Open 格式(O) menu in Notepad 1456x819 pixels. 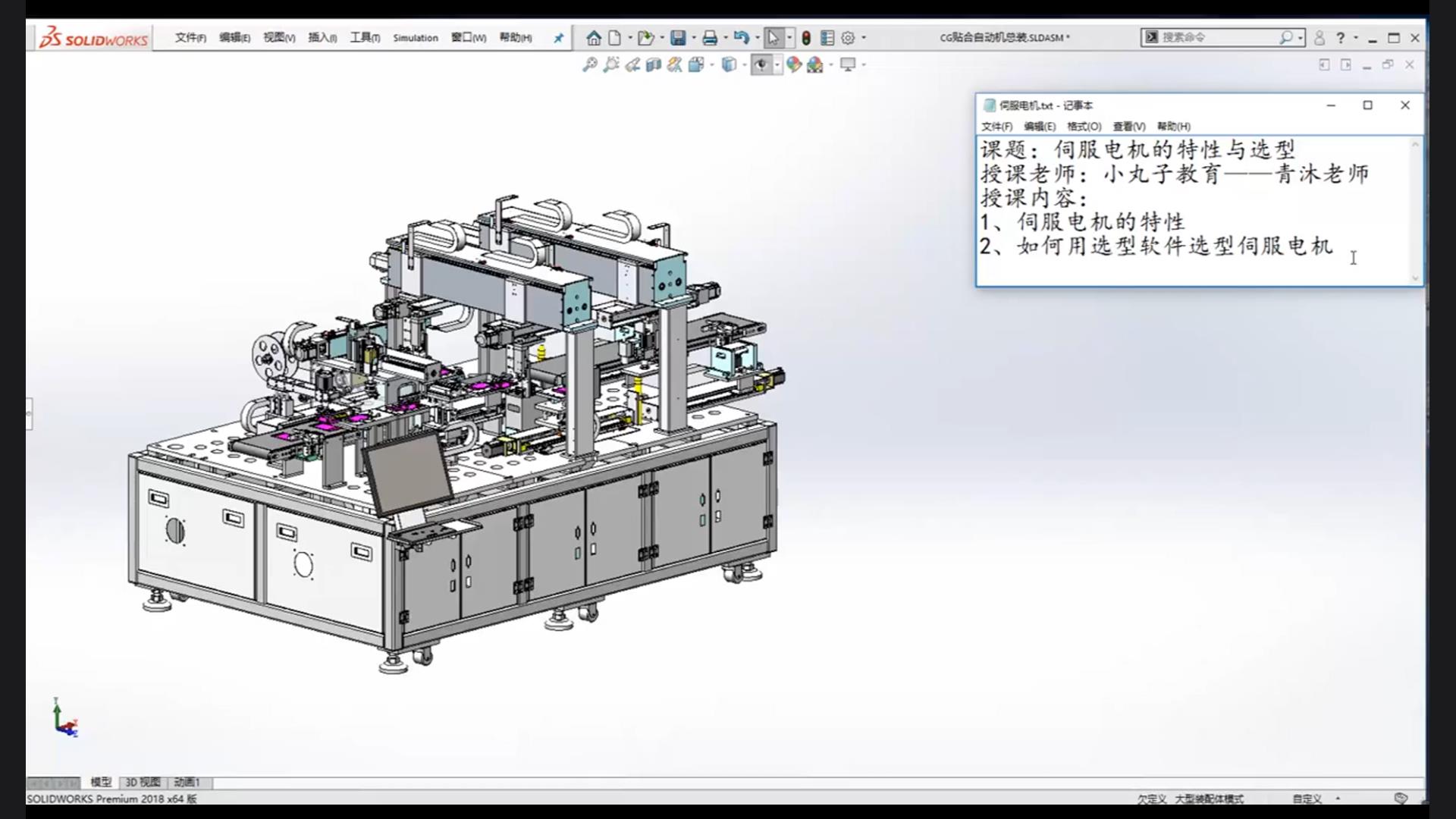pyautogui.click(x=1084, y=127)
